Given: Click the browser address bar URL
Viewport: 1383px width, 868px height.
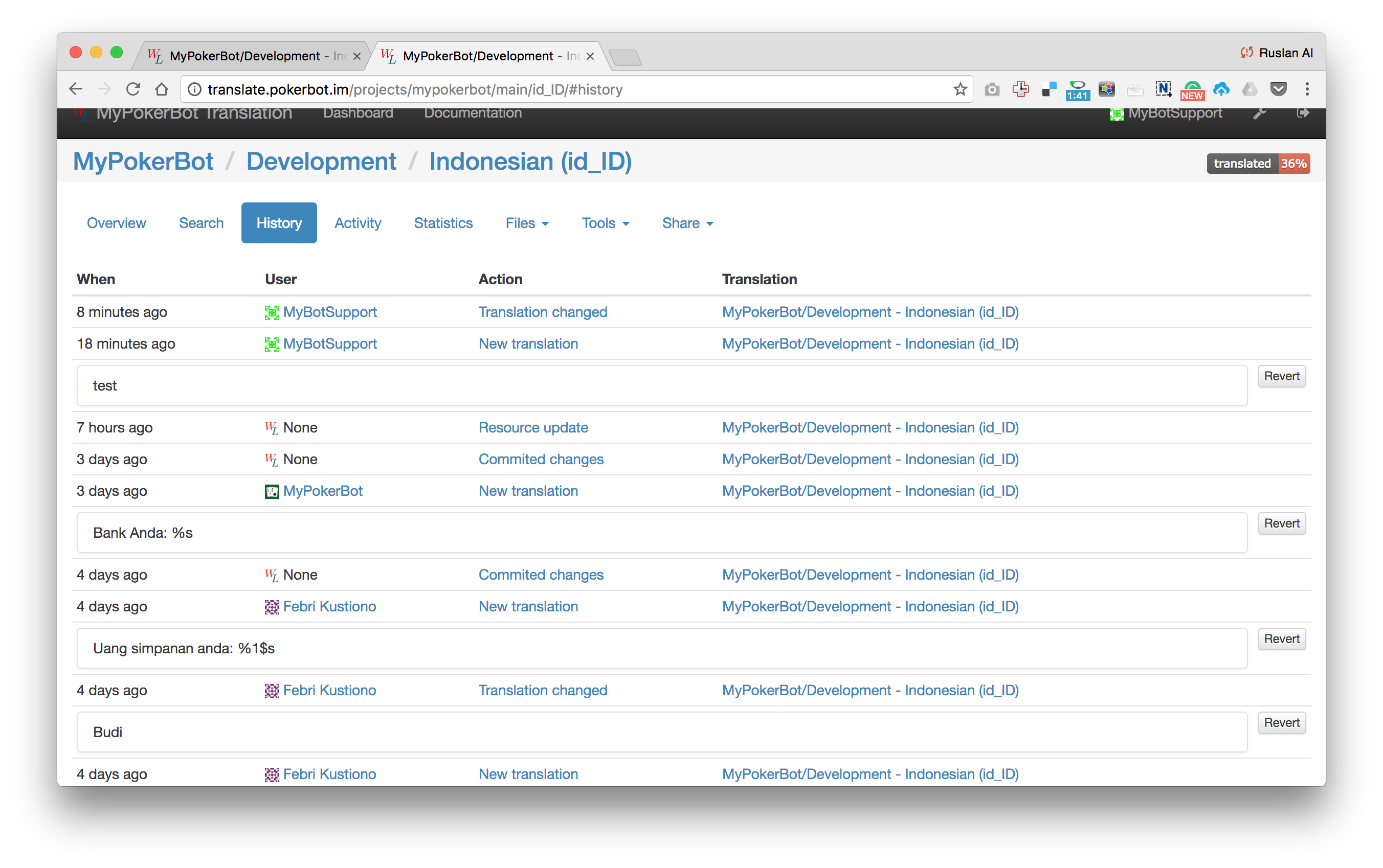Looking at the screenshot, I should (415, 89).
